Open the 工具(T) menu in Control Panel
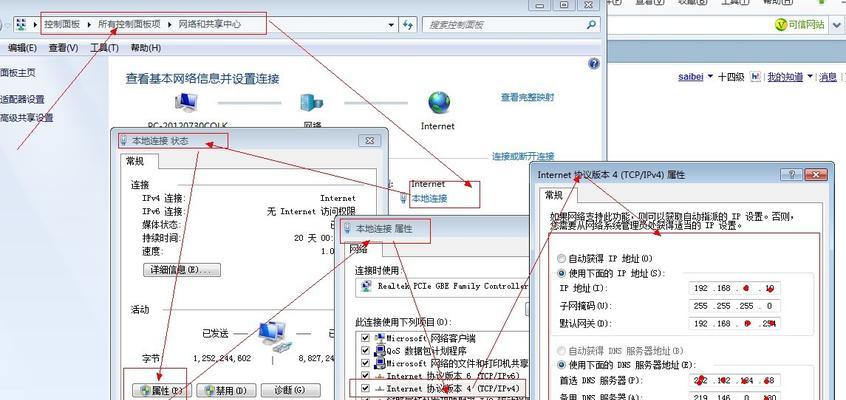This screenshot has width=846, height=400. tap(104, 48)
